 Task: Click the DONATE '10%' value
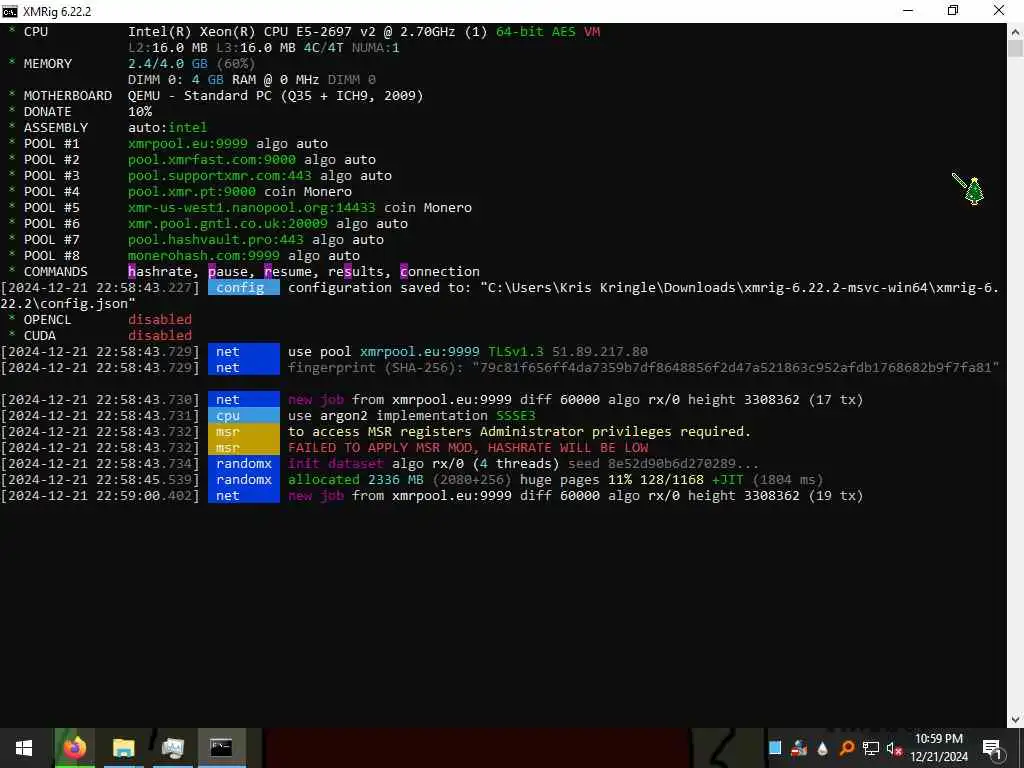(x=140, y=112)
